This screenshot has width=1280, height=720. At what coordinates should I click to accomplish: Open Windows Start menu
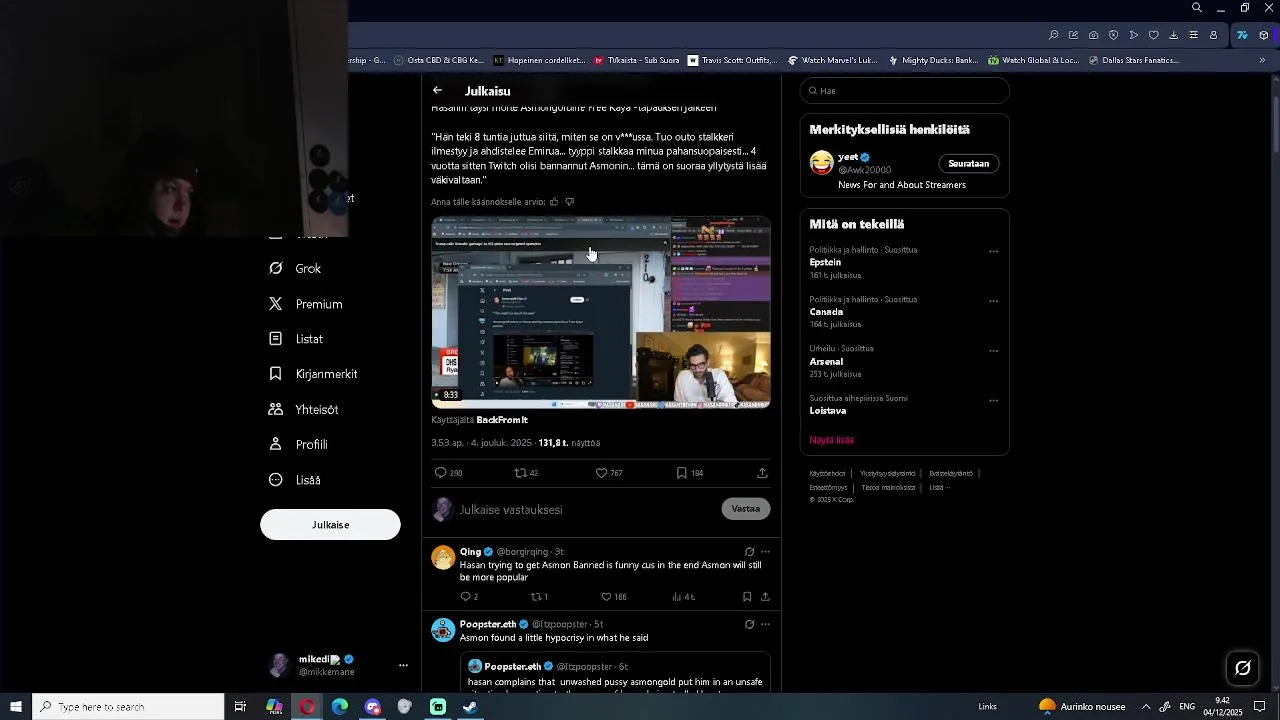[16, 707]
